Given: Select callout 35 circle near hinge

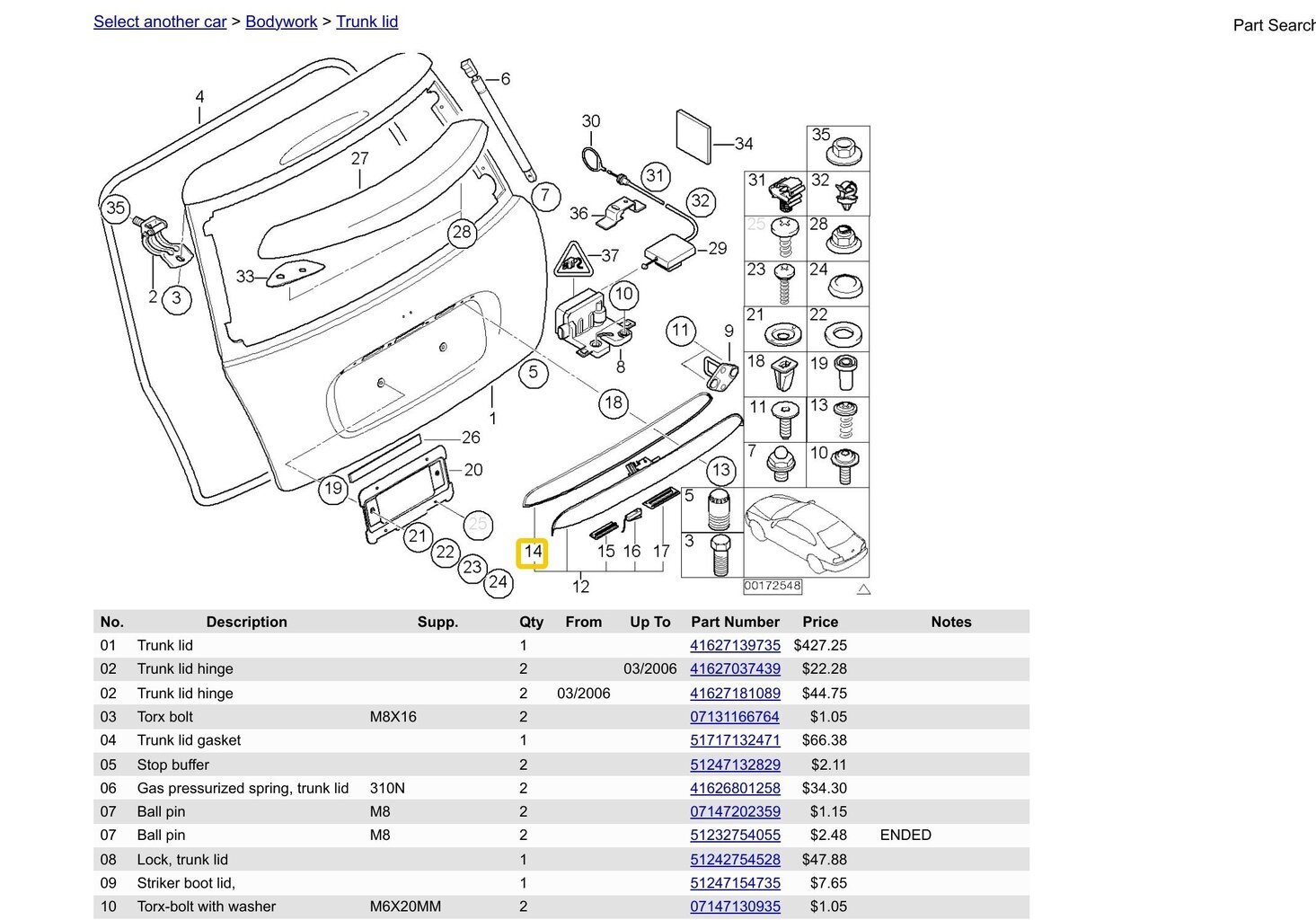Looking at the screenshot, I should (115, 208).
